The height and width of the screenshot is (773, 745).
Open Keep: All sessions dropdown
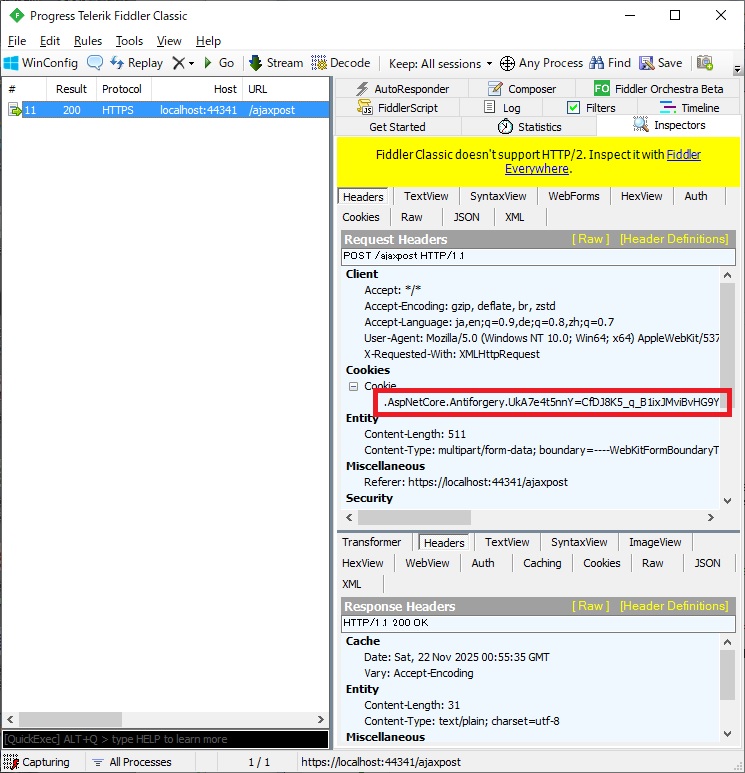pyautogui.click(x=440, y=64)
